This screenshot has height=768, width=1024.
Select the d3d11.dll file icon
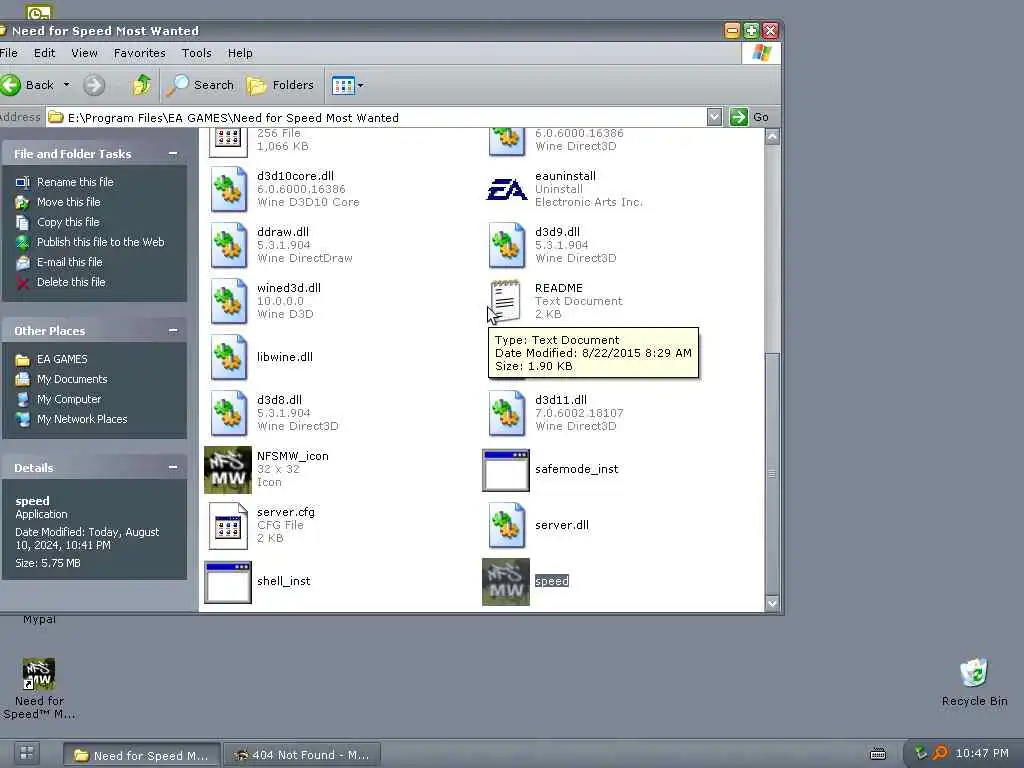[x=507, y=413]
